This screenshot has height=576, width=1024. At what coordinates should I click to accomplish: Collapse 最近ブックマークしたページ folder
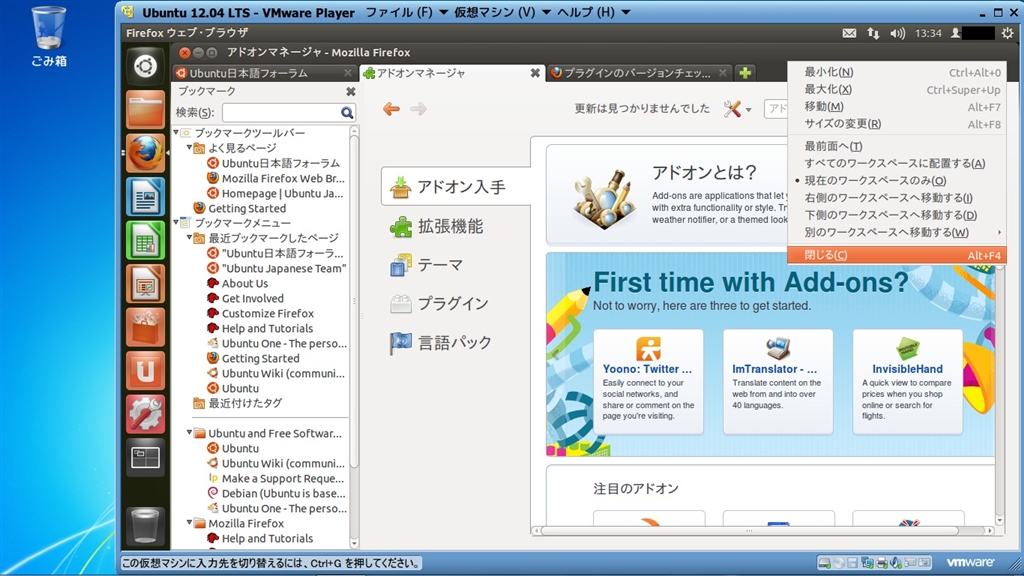tap(189, 238)
